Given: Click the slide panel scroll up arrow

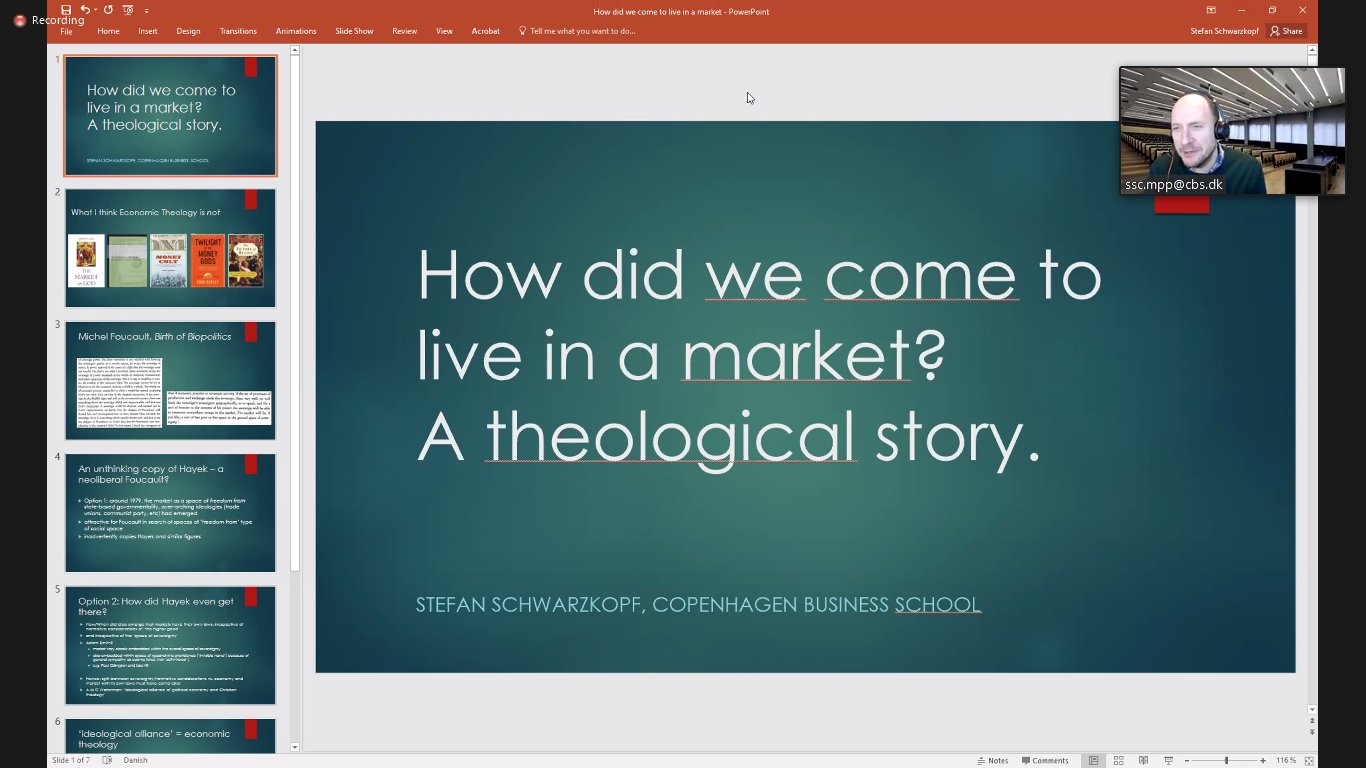Looking at the screenshot, I should 294,51.
